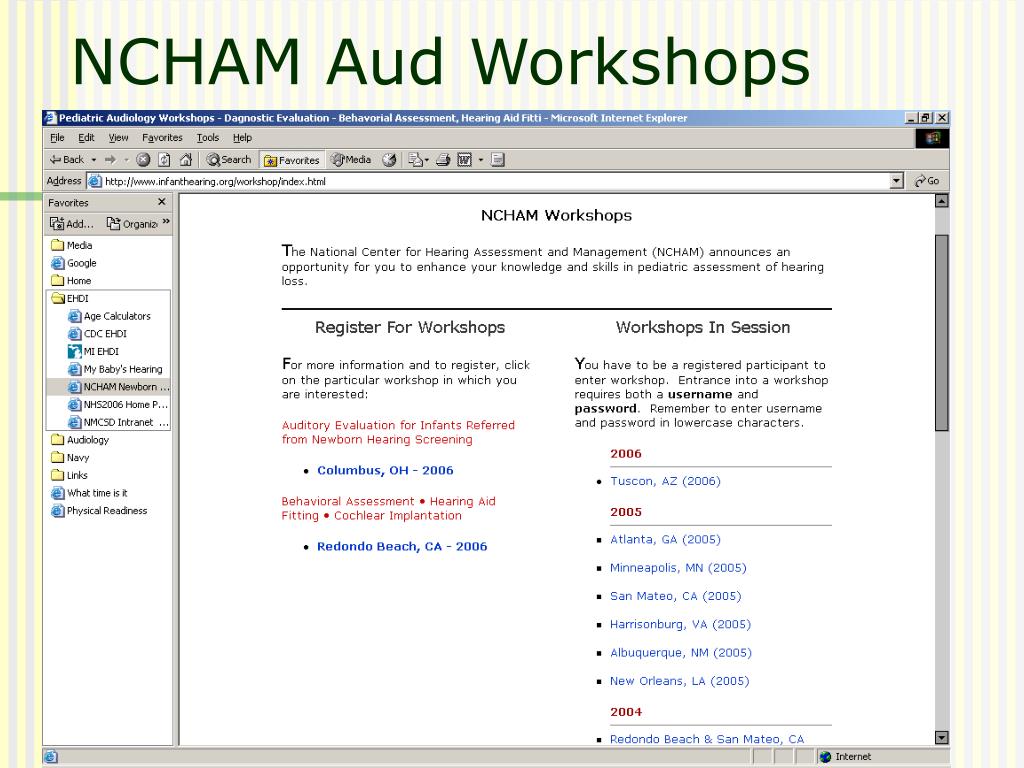Open Minneapolis, MN (2005) link
The width and height of the screenshot is (1024, 768).
(x=678, y=568)
